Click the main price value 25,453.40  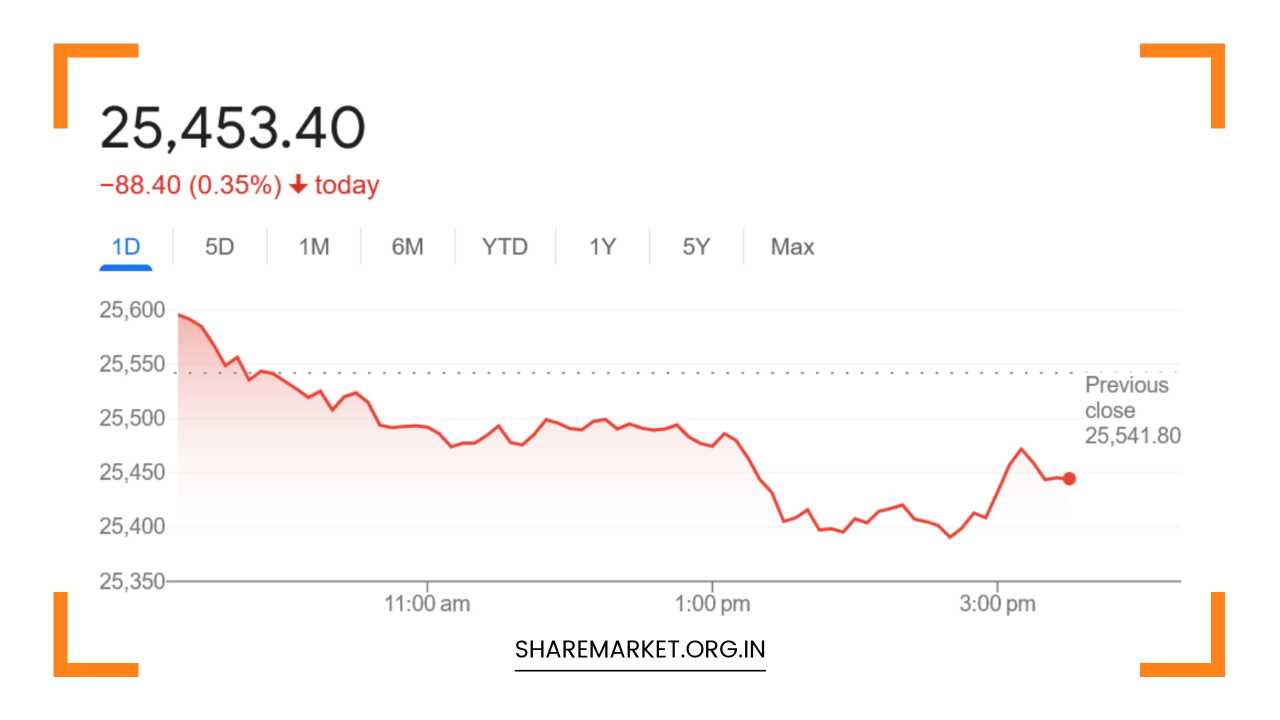tap(235, 124)
